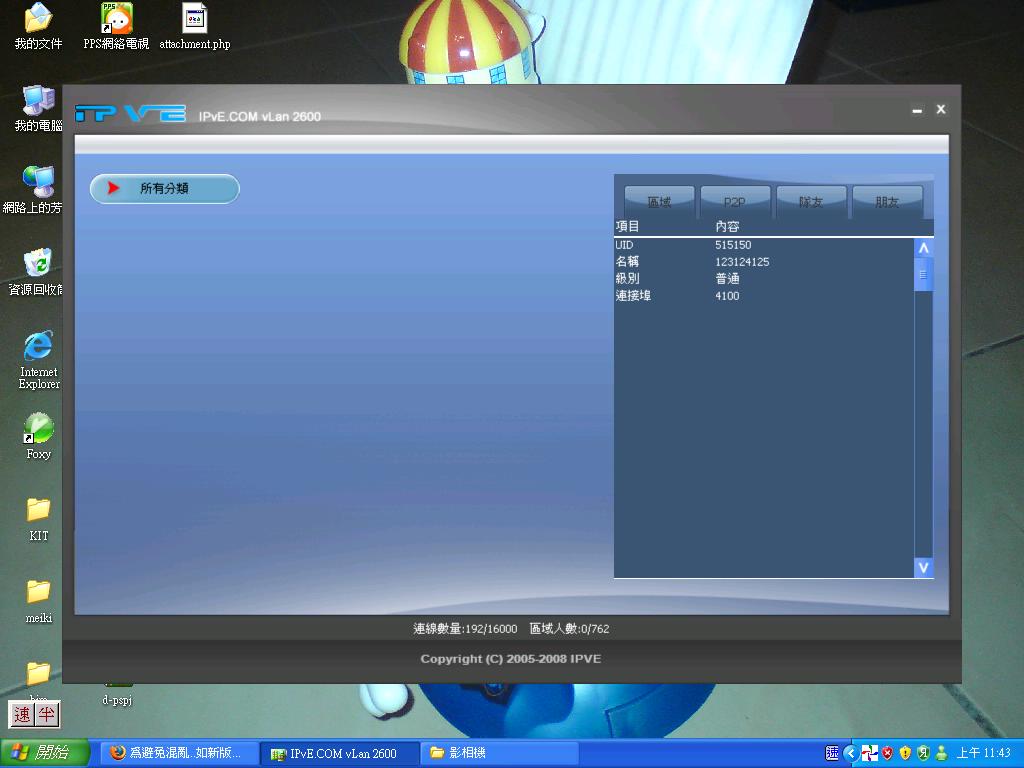Expand hidden tray icons arrow
Image resolution: width=1024 pixels, height=768 pixels.
[850, 753]
